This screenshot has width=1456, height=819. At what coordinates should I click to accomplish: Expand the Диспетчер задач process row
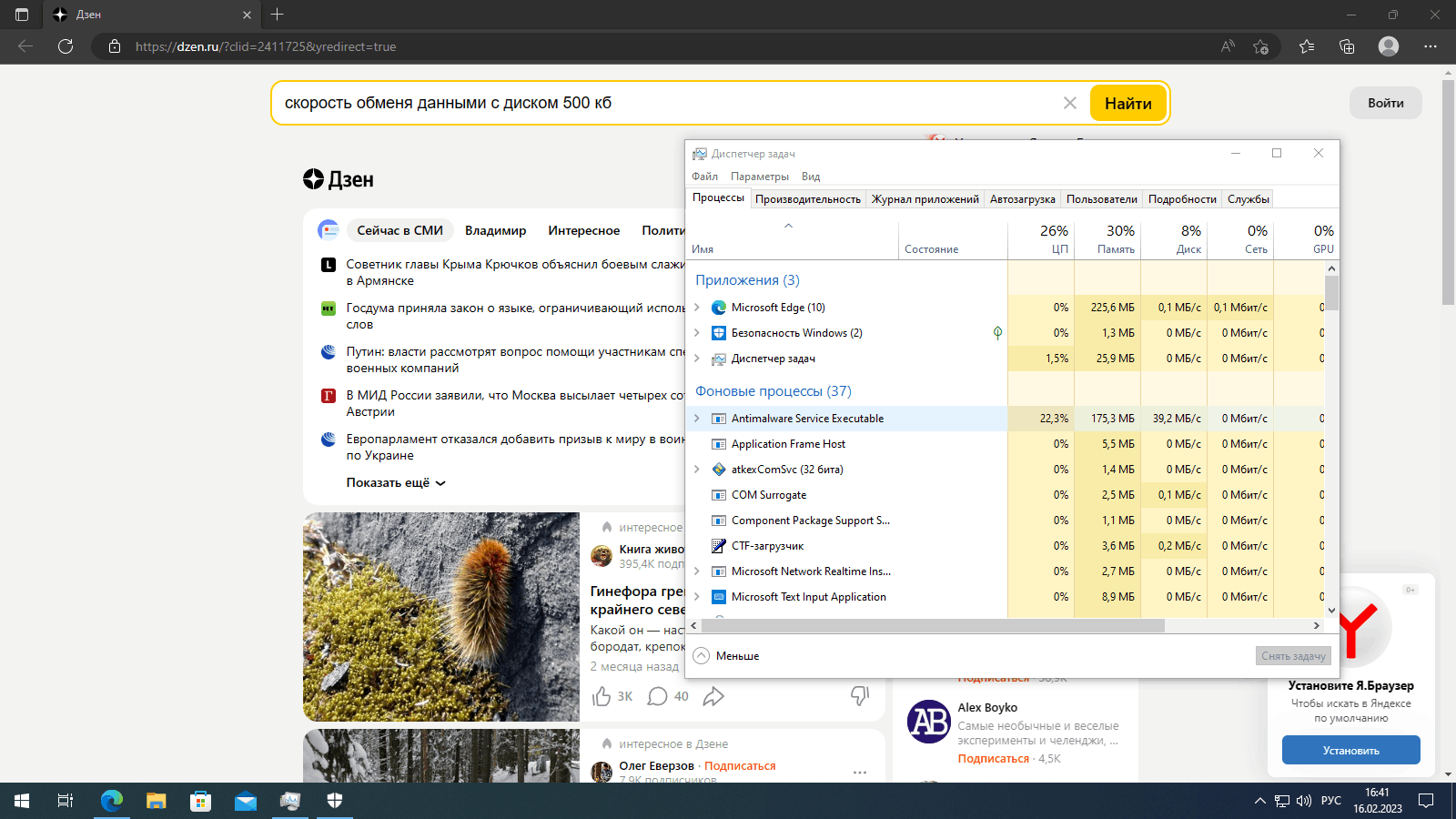[697, 359]
